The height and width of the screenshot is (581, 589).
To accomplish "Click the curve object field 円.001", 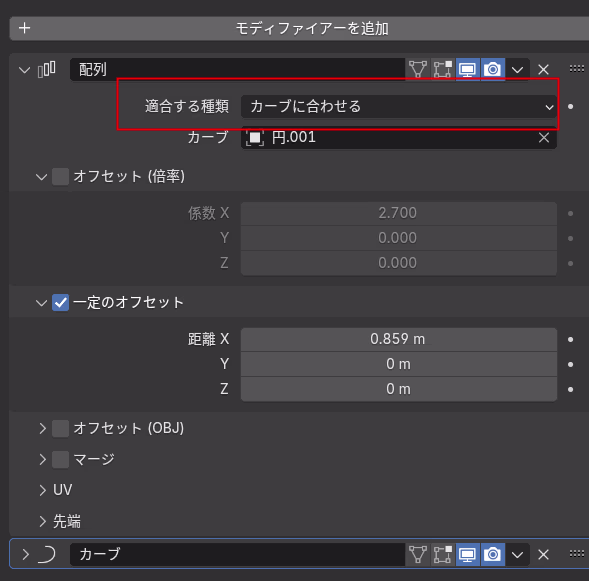I will pos(399,137).
